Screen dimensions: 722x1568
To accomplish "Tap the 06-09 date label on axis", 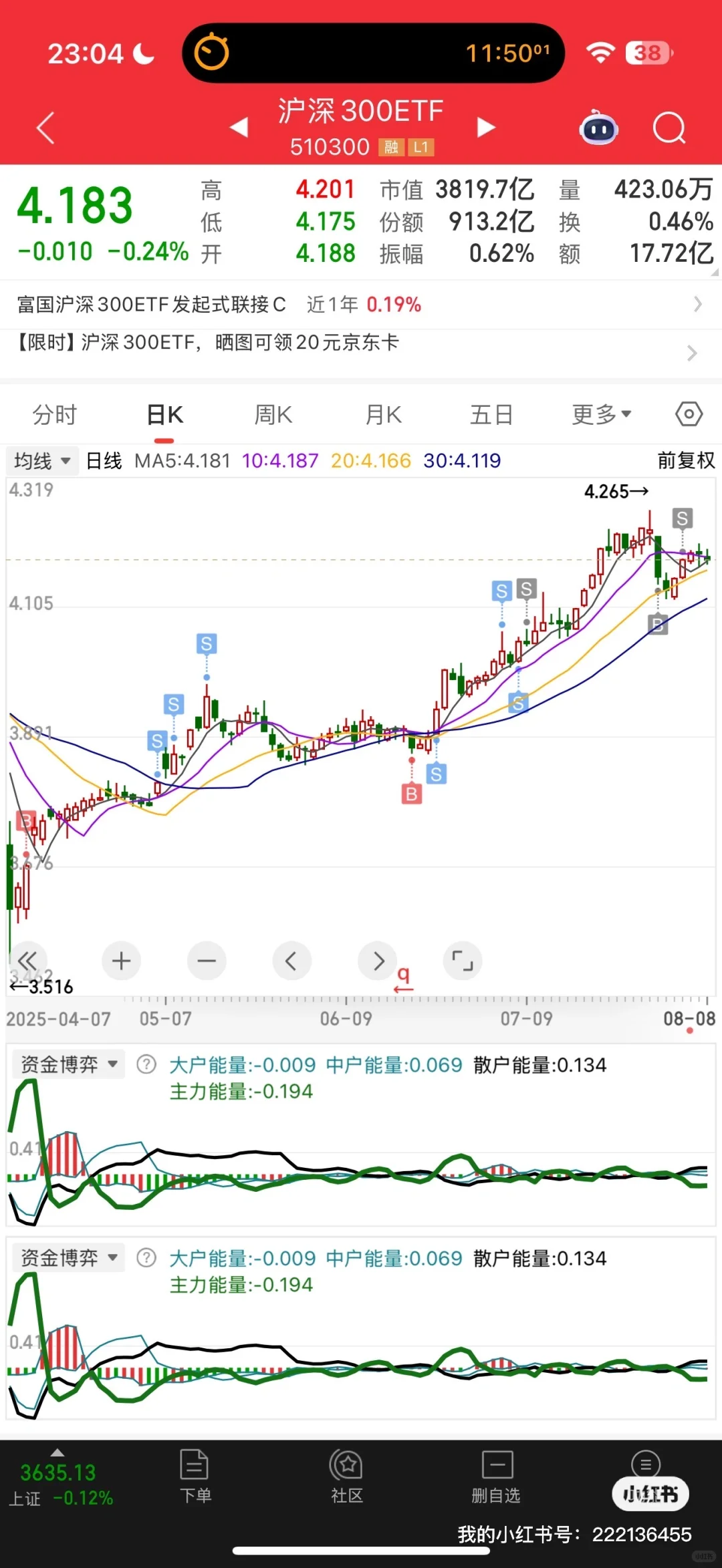I will (x=346, y=1019).
